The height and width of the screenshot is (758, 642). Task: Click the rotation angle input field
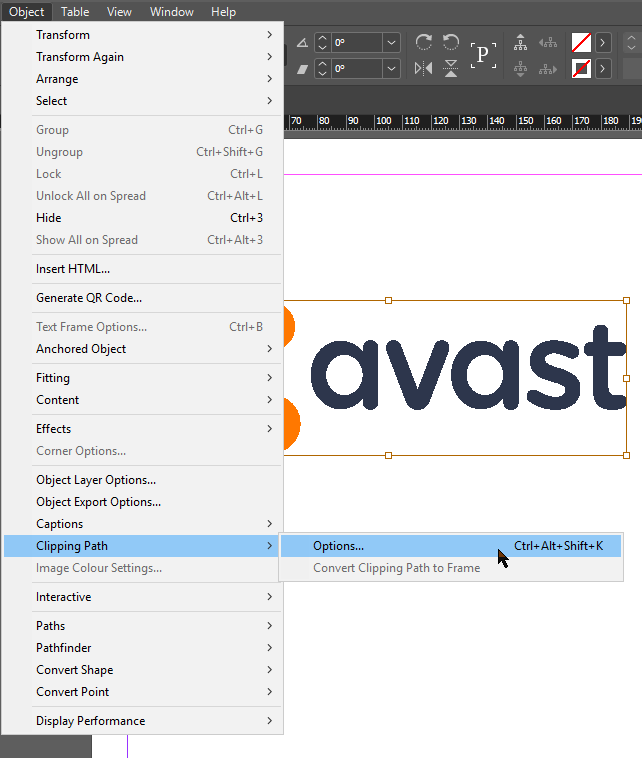[x=357, y=43]
